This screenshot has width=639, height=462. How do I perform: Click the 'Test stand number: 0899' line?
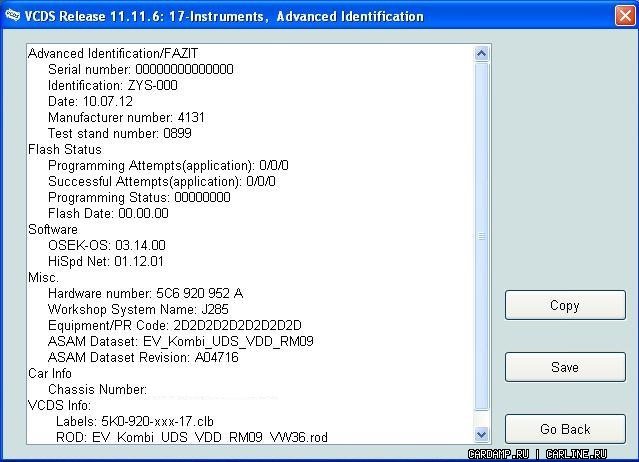point(119,133)
